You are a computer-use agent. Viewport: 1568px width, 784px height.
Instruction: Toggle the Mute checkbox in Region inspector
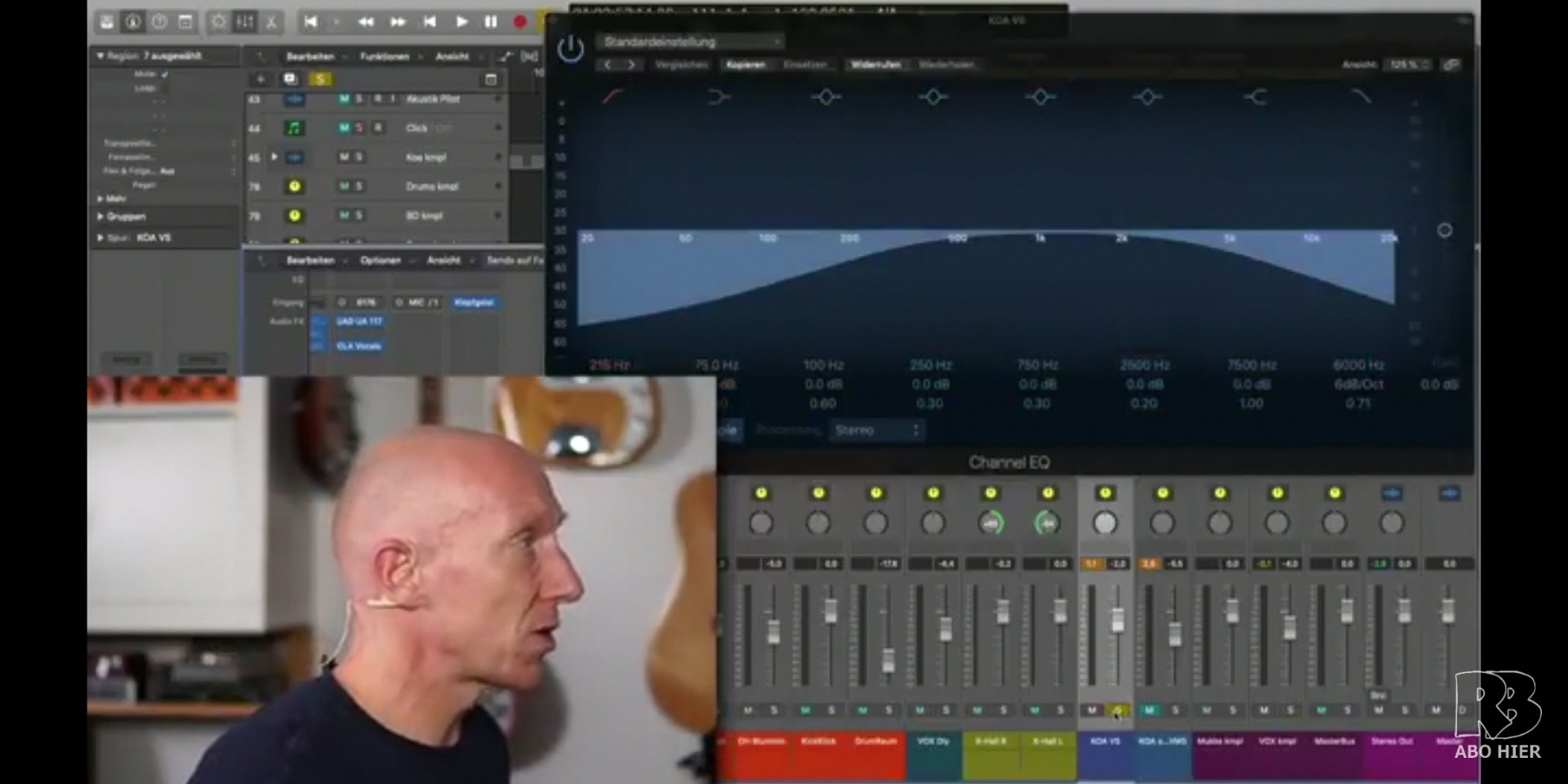click(x=165, y=74)
